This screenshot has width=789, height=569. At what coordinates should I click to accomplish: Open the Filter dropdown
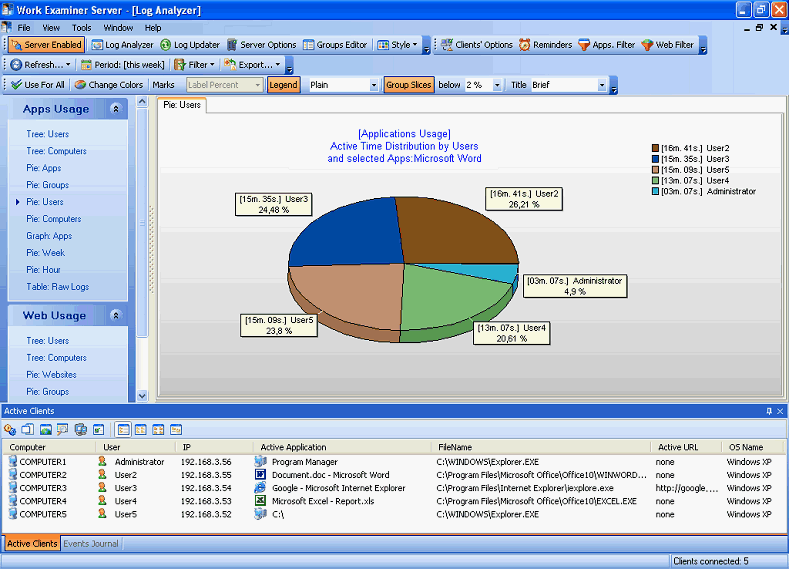coord(195,65)
